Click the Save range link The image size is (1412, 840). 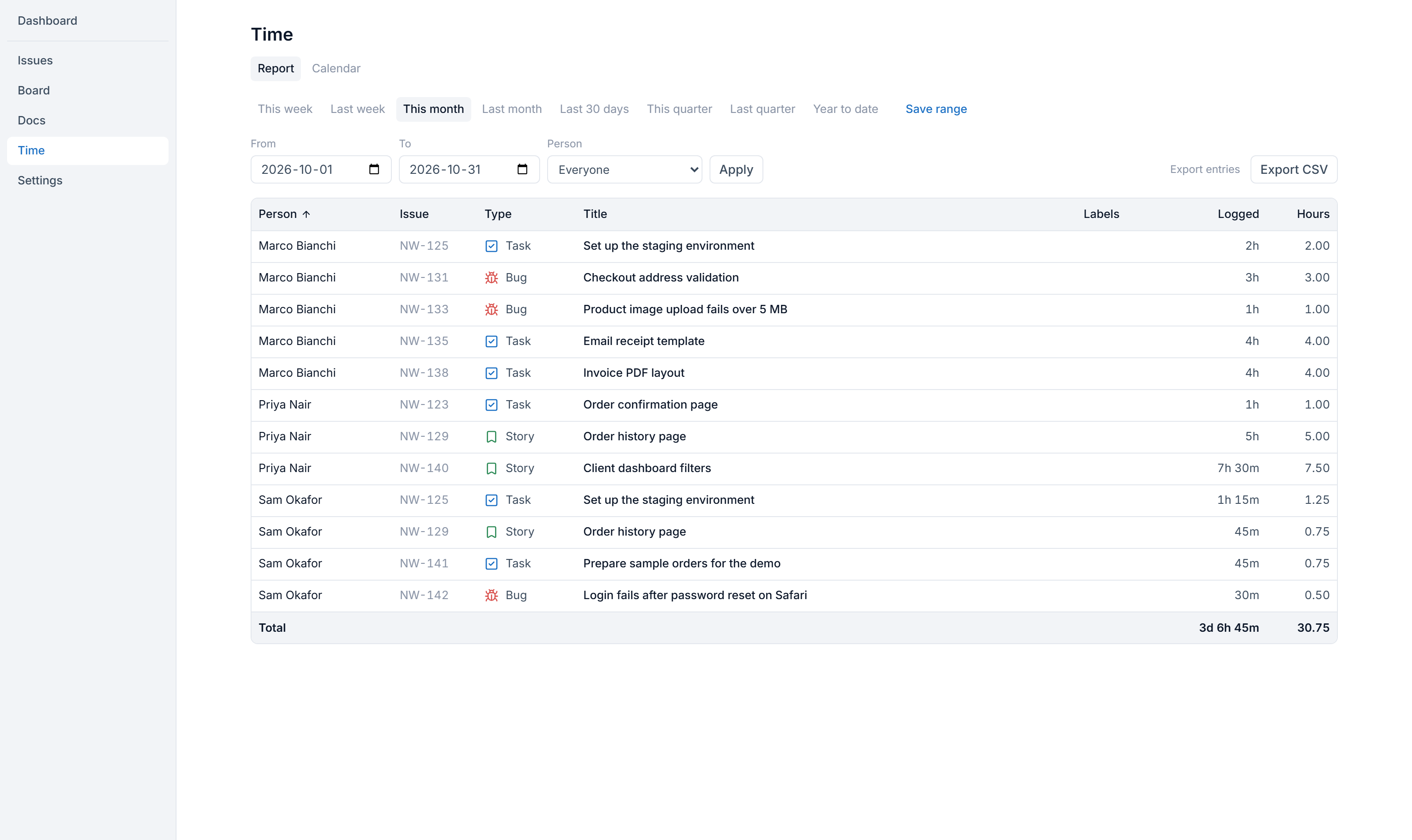pos(936,109)
